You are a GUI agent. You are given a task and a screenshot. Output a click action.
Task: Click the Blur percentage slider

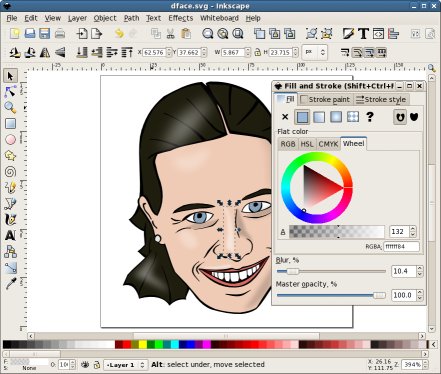(x=331, y=271)
